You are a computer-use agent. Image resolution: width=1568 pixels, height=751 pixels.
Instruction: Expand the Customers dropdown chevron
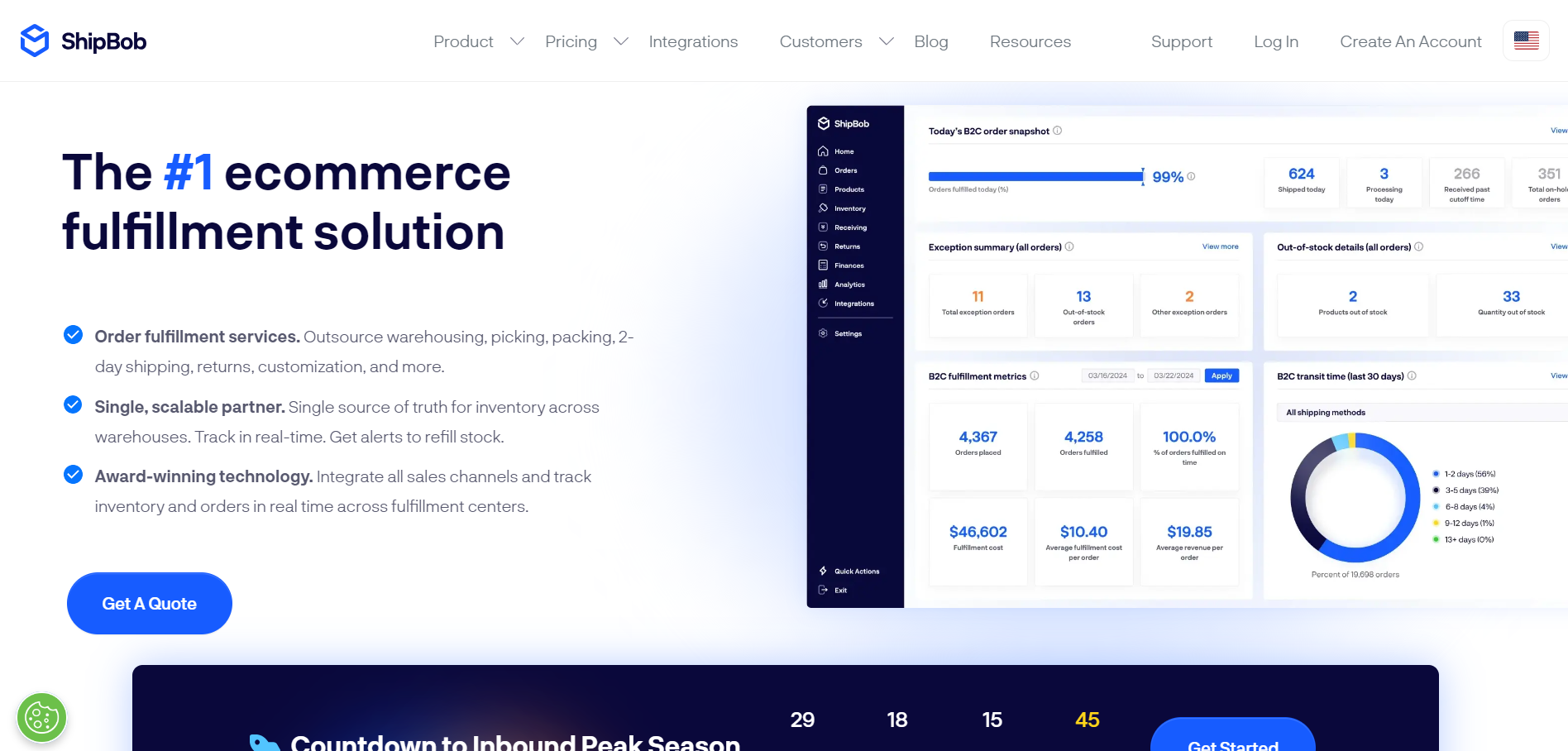tap(886, 41)
